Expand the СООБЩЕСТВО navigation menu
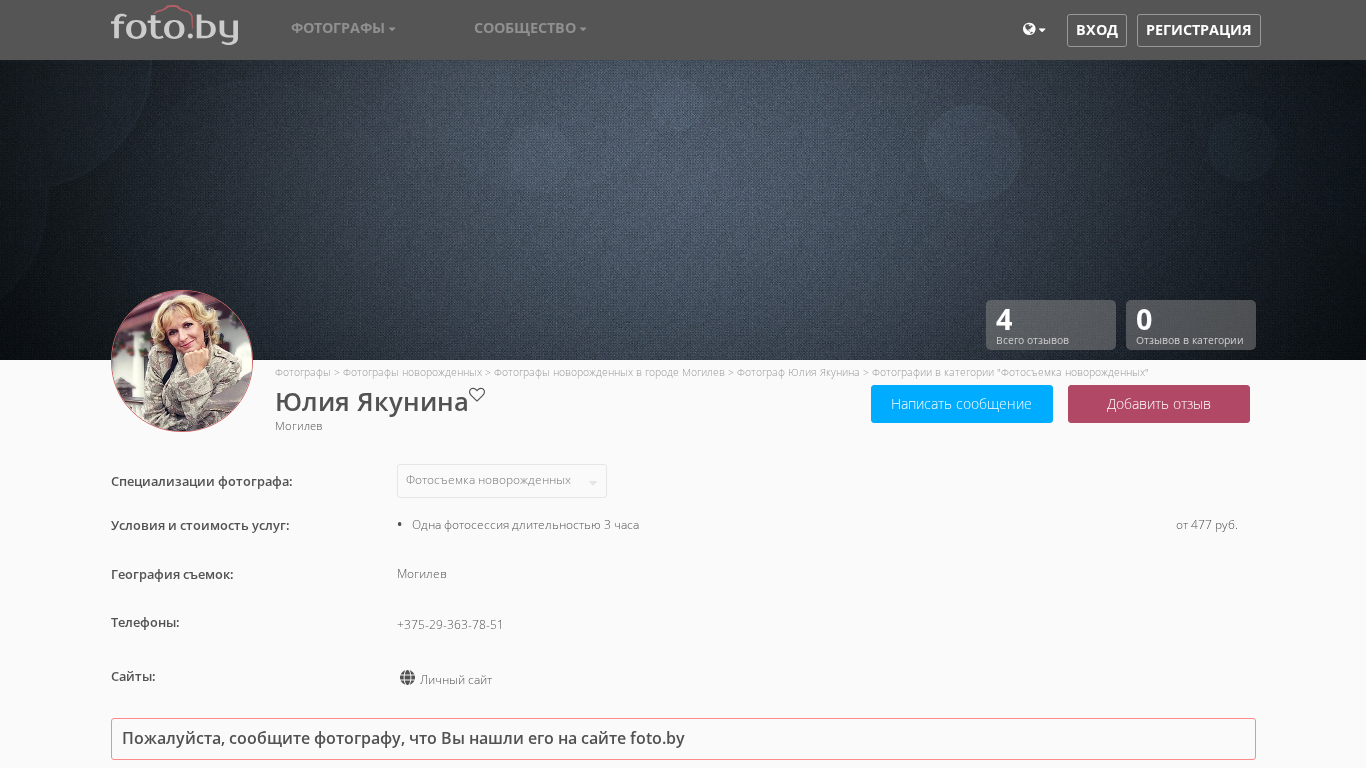Image resolution: width=1366 pixels, height=768 pixels. click(x=530, y=28)
